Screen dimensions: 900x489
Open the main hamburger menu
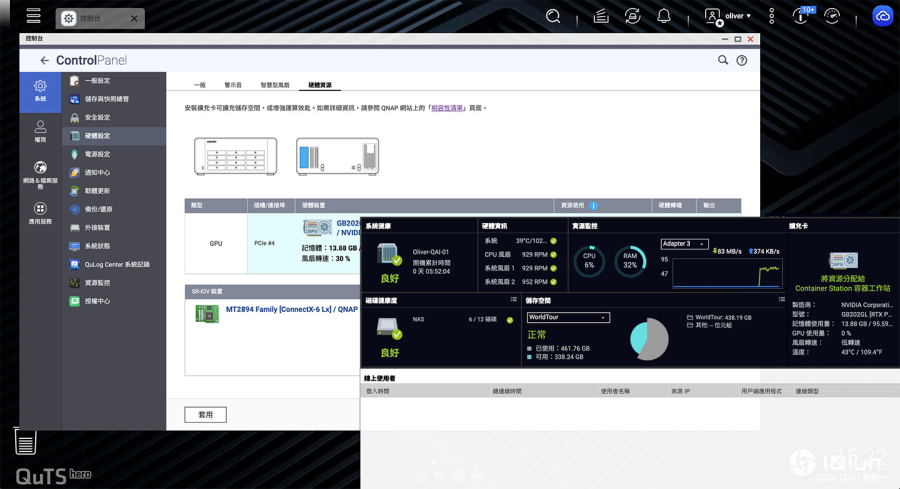click(34, 17)
